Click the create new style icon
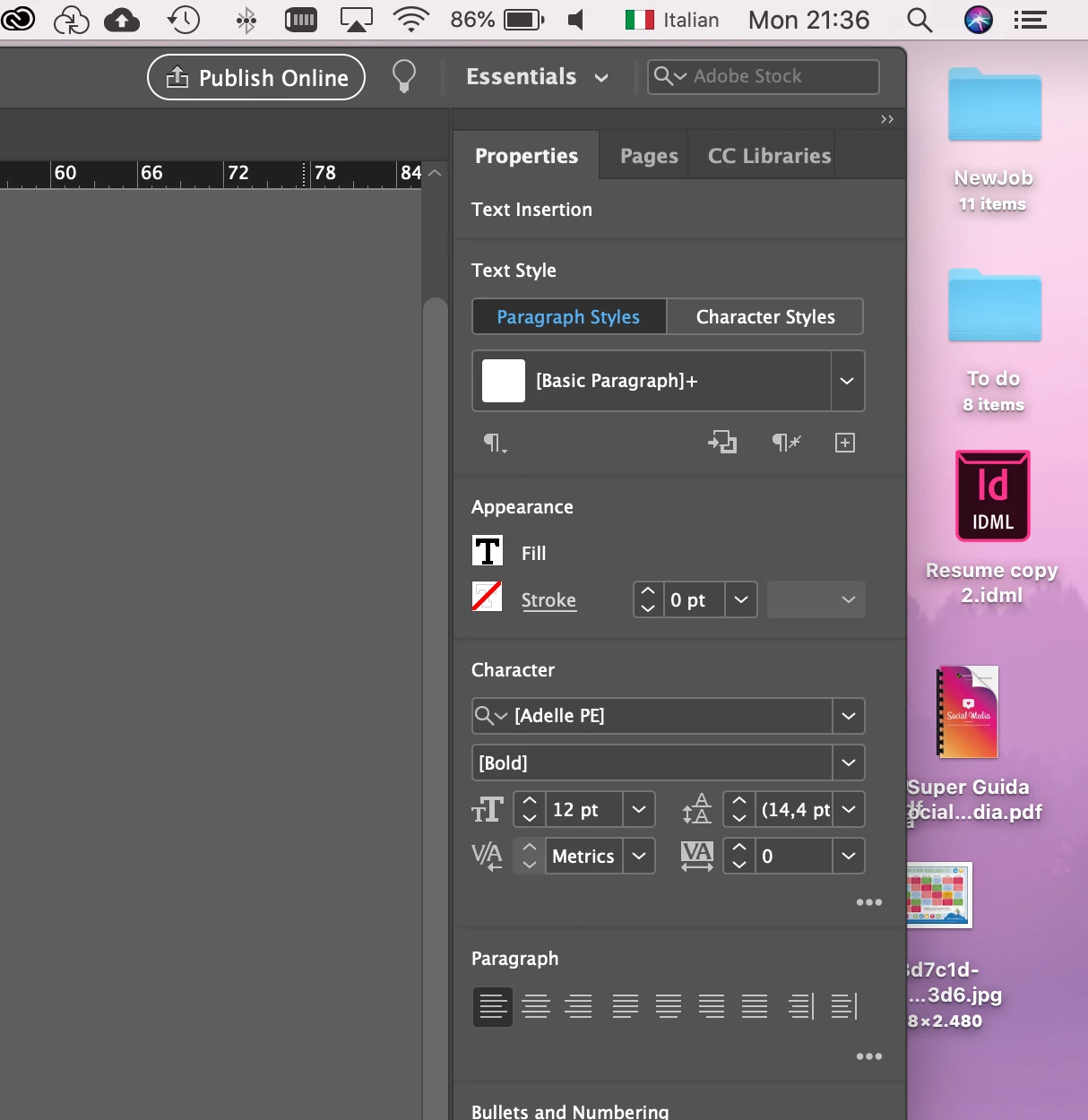 [845, 443]
